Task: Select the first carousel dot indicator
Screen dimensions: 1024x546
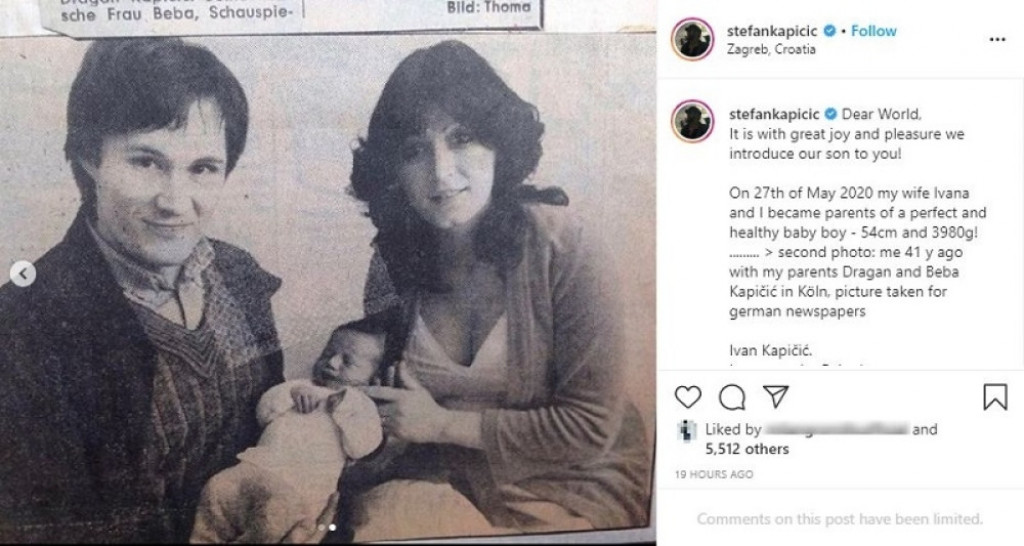Action: click(322, 527)
